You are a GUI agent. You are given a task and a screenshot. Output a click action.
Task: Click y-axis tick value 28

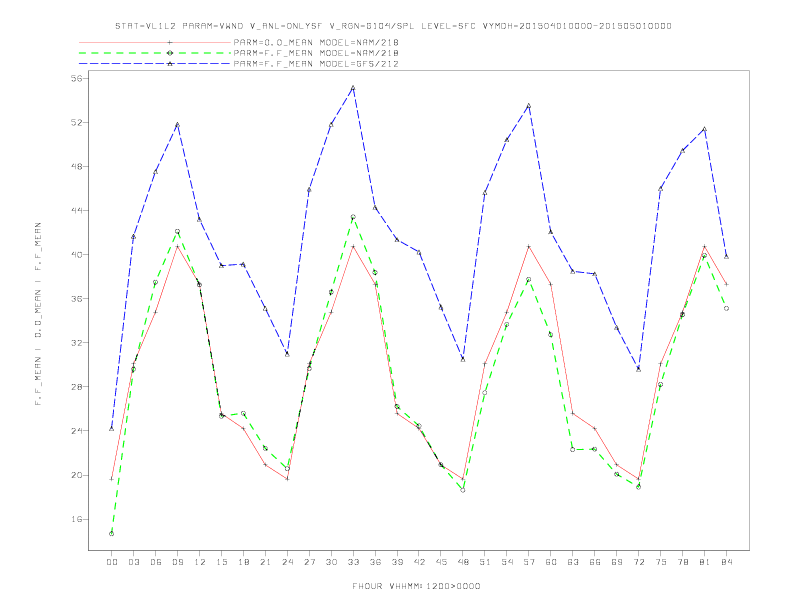coord(76,387)
